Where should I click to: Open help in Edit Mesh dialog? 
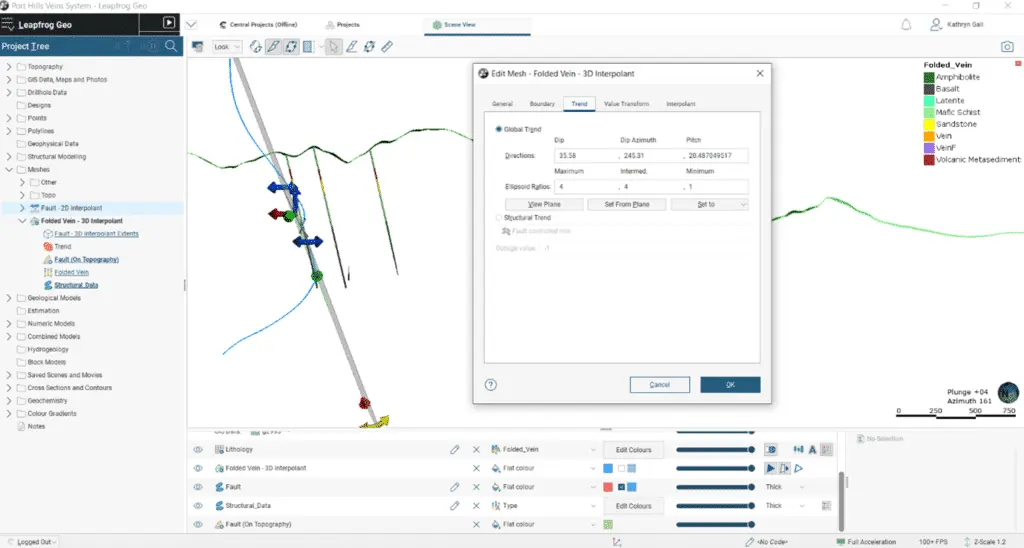(491, 385)
